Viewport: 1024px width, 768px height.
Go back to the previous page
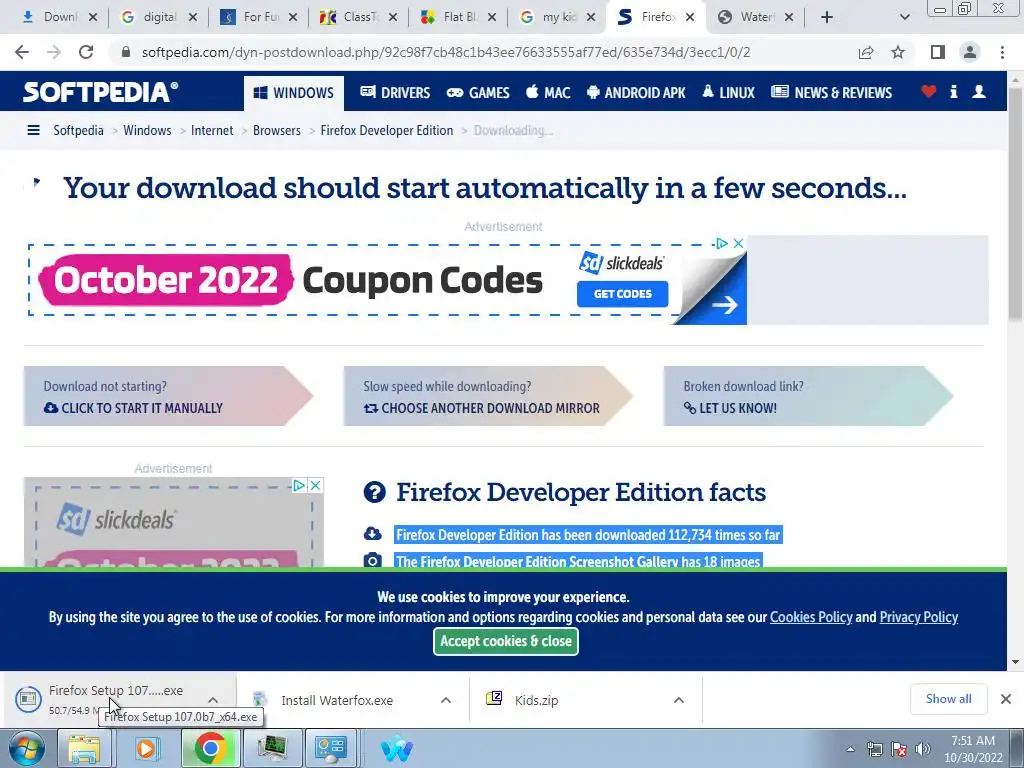(x=22, y=52)
